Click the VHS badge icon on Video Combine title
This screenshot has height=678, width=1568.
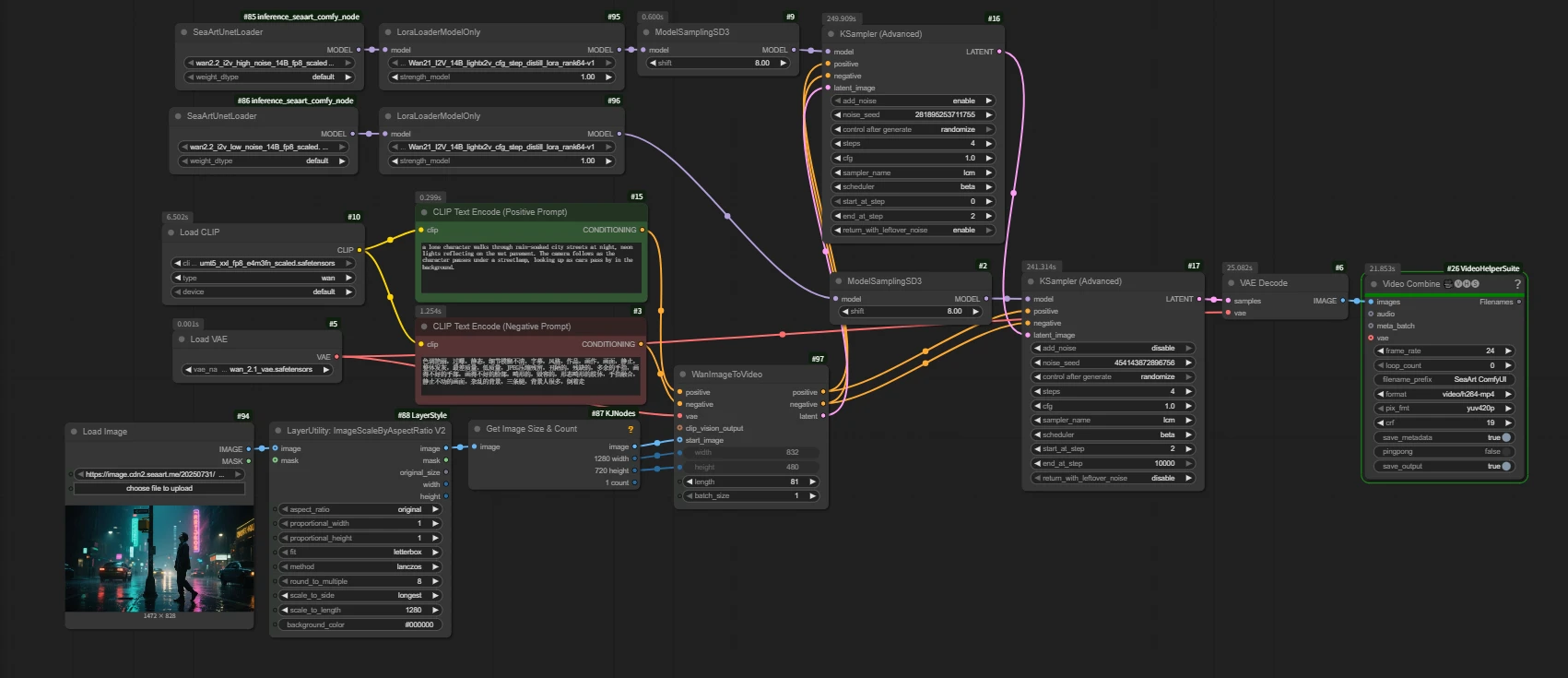coord(1466,284)
